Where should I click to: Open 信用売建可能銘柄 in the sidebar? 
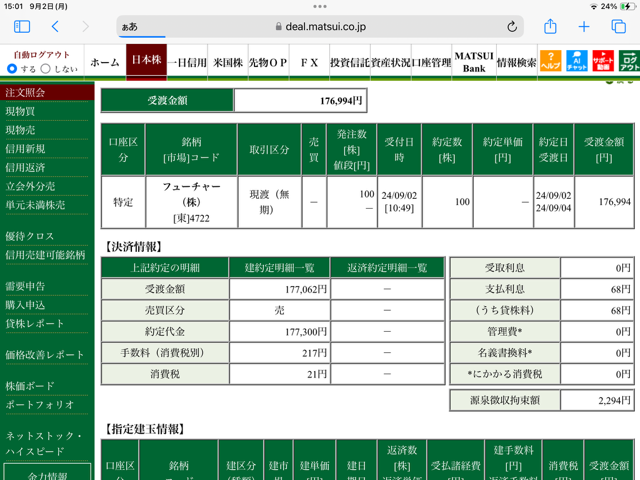45,255
